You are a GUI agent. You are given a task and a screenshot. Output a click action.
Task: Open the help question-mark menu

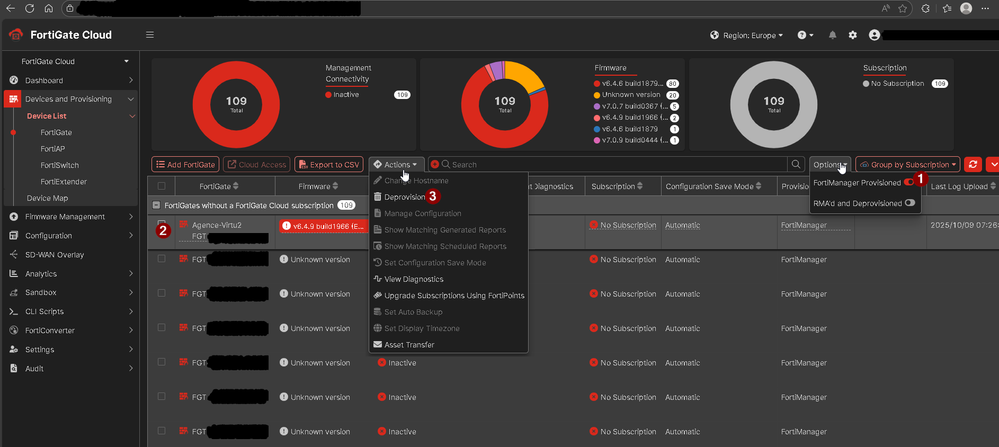point(805,35)
